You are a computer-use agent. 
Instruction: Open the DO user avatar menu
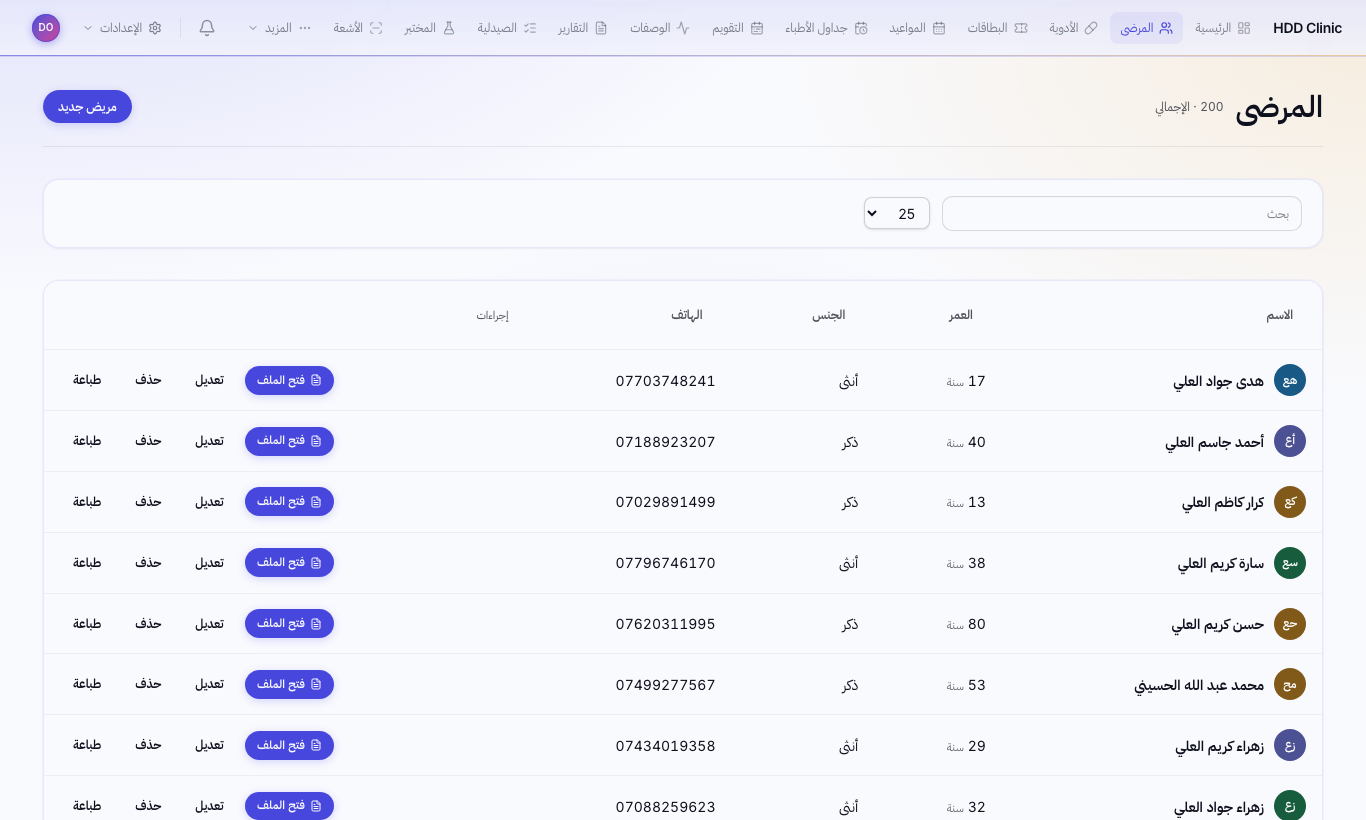pyautogui.click(x=46, y=28)
